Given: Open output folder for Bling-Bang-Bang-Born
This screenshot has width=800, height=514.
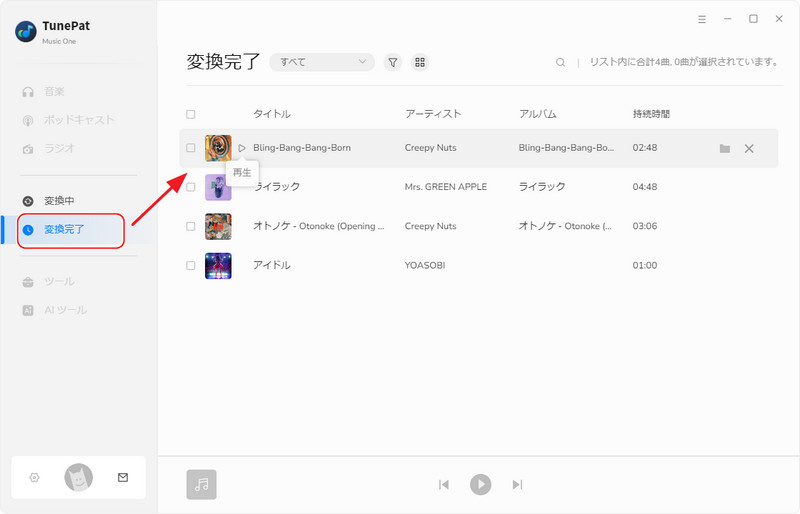Looking at the screenshot, I should click(x=724, y=149).
